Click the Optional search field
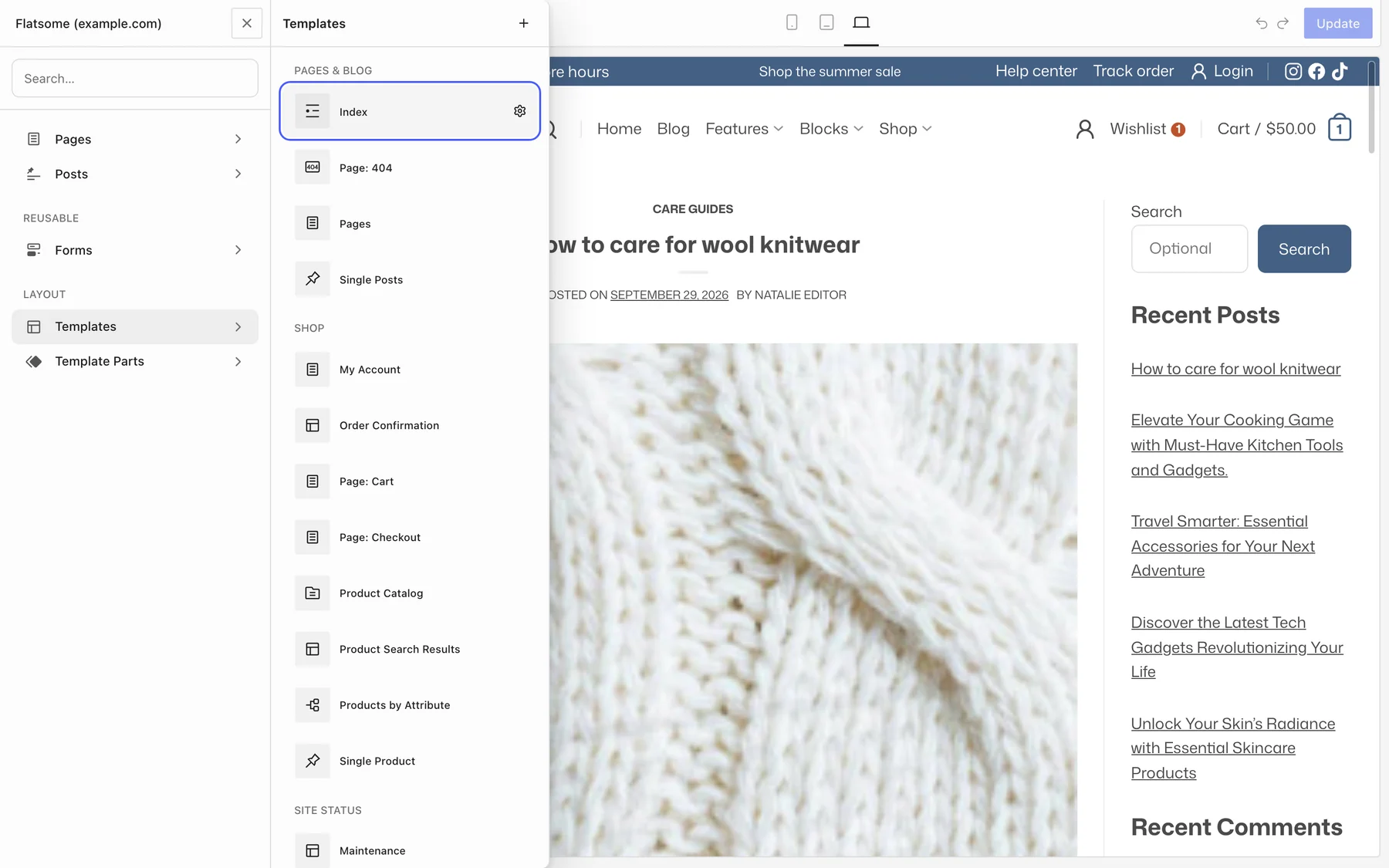 coord(1189,248)
